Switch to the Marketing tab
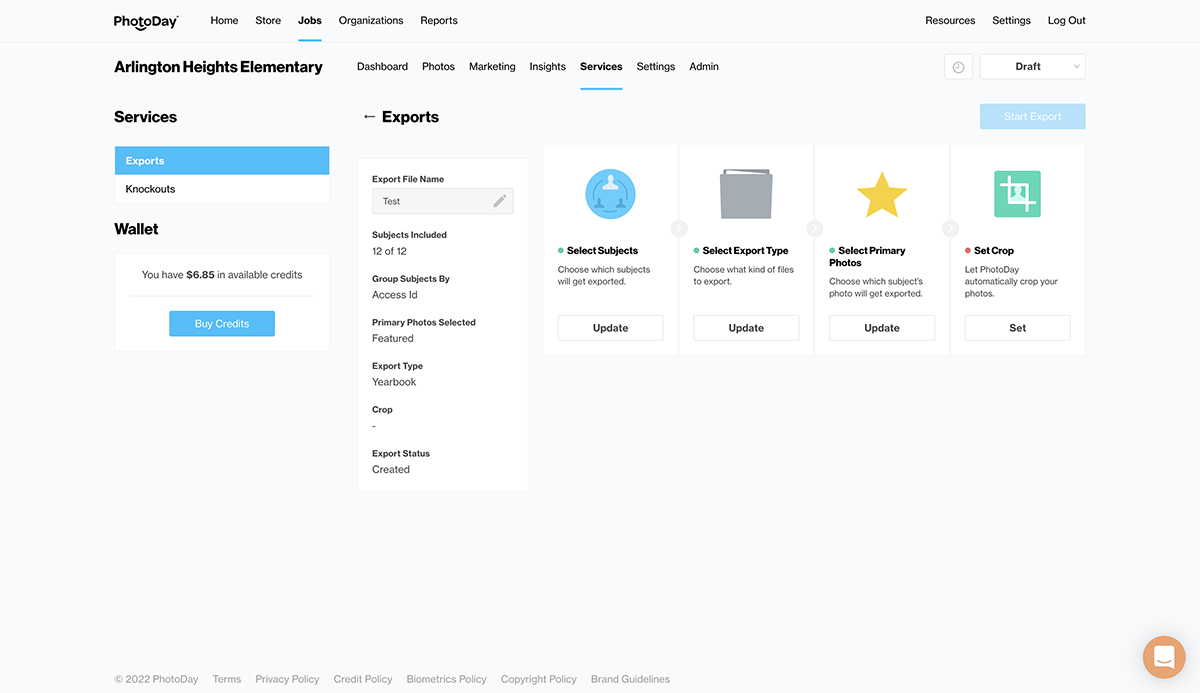This screenshot has height=693, width=1200. tap(492, 67)
